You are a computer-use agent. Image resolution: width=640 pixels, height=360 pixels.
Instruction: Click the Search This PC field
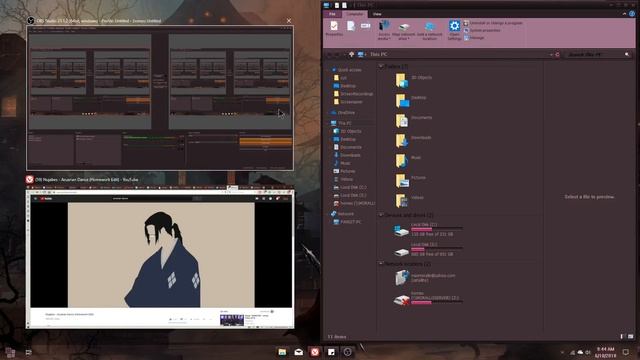click(x=598, y=54)
